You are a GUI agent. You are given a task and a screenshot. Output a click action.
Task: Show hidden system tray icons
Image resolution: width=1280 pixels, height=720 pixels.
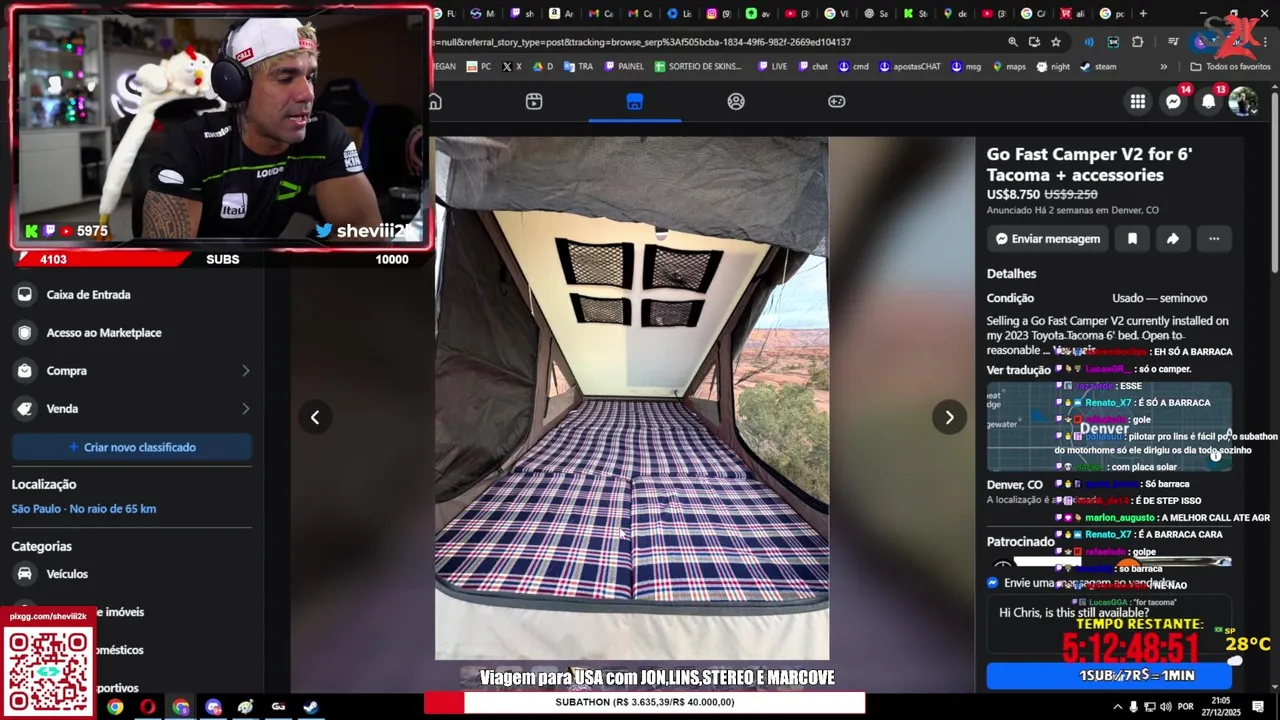[x=1117, y=706]
